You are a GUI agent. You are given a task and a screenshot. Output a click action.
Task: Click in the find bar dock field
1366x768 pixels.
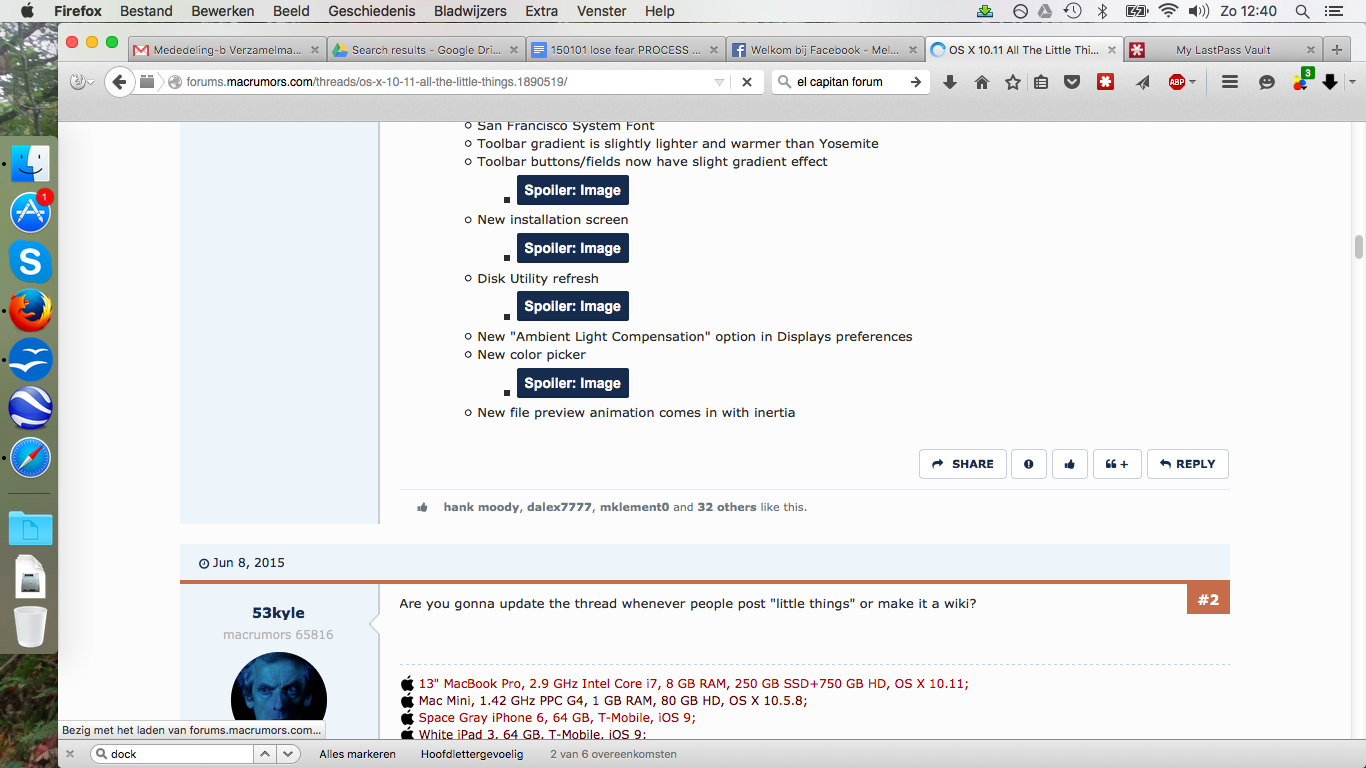pyautogui.click(x=170, y=754)
